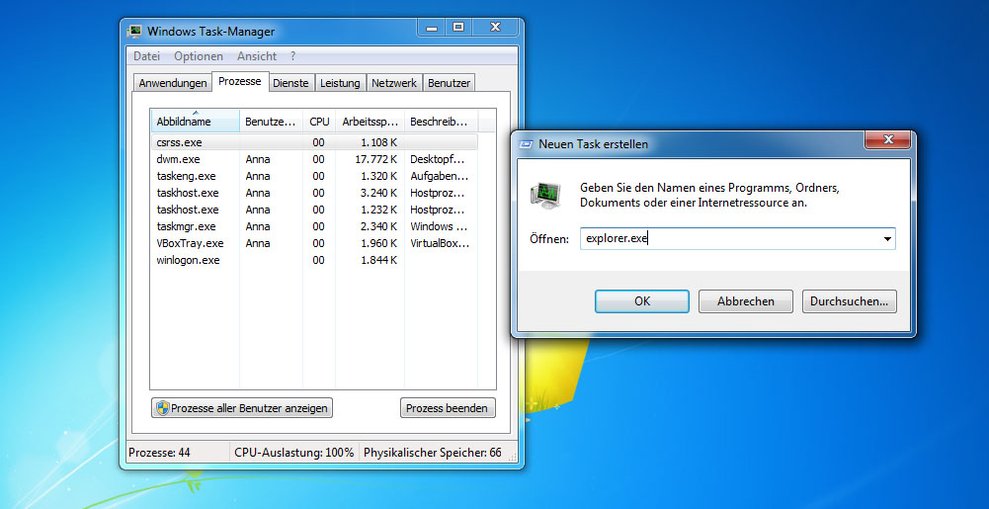This screenshot has width=989, height=509.
Task: Click the computer icon in the Neuen Task dialog
Action: (545, 196)
